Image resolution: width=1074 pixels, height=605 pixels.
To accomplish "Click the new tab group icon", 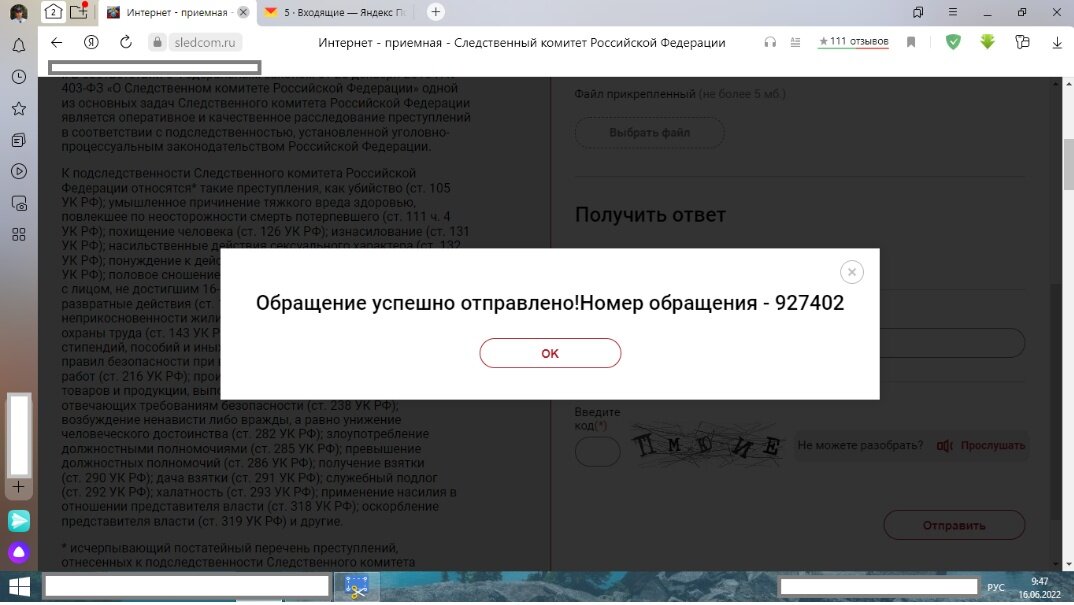I will [79, 12].
